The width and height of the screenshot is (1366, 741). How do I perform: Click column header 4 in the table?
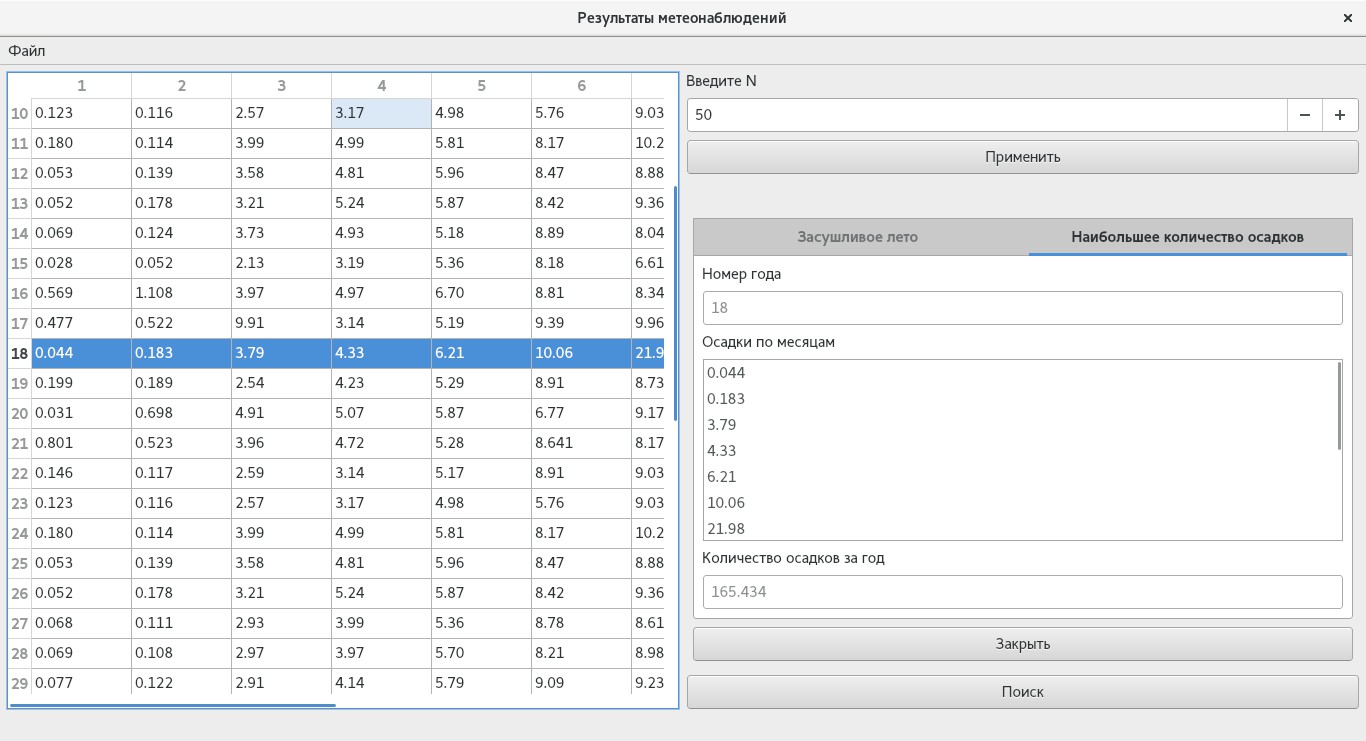(x=381, y=86)
